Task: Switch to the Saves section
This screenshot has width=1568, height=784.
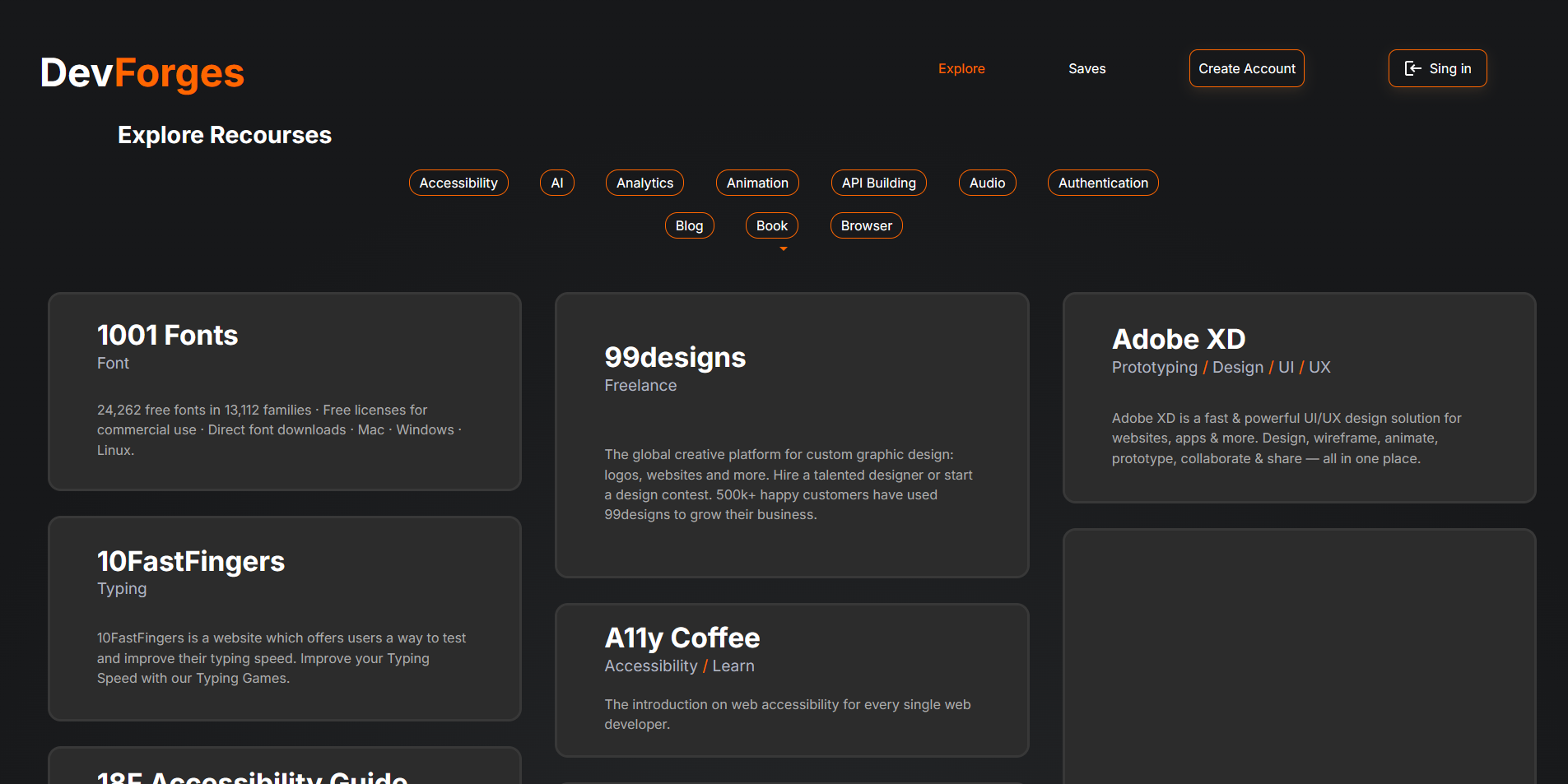Action: pos(1086,68)
